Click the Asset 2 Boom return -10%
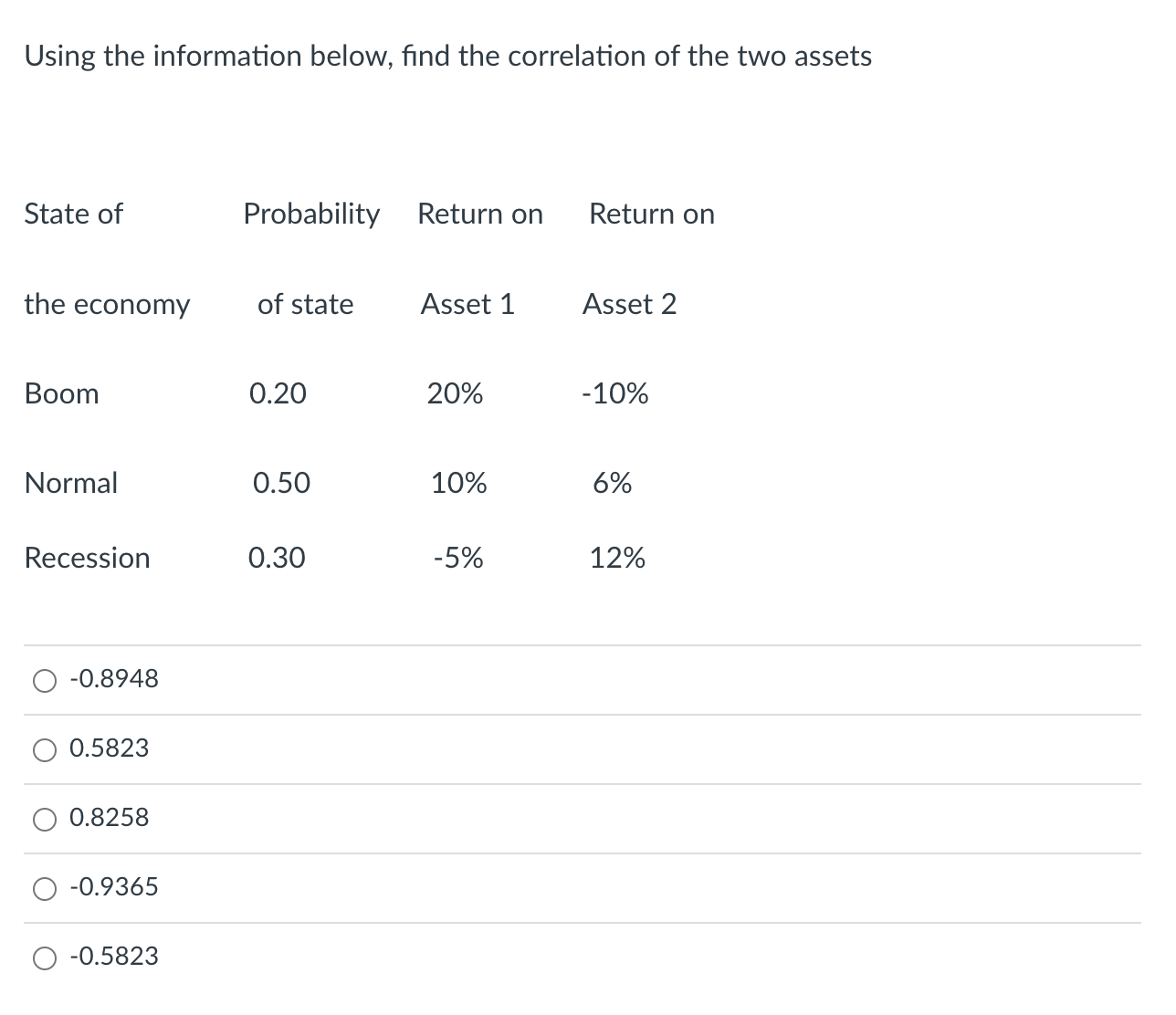Image resolution: width=1176 pixels, height=1015 pixels. click(615, 394)
